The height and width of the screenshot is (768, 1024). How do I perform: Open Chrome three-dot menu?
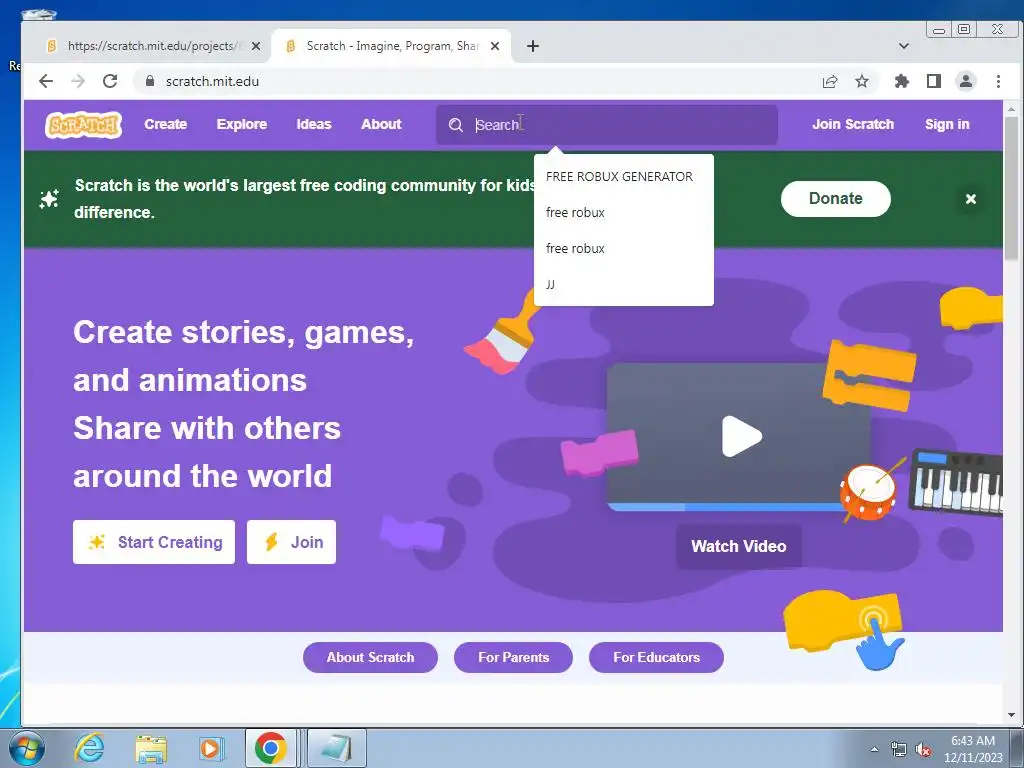998,81
